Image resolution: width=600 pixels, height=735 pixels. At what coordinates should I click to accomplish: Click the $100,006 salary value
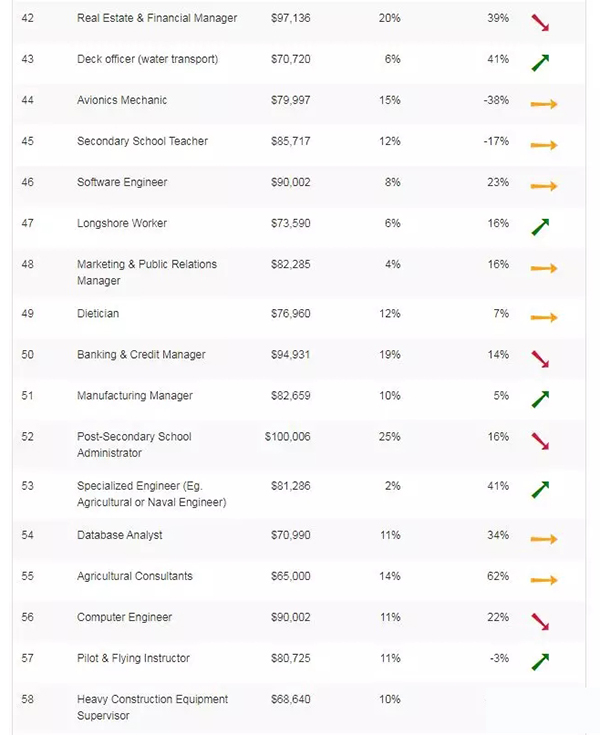(288, 436)
